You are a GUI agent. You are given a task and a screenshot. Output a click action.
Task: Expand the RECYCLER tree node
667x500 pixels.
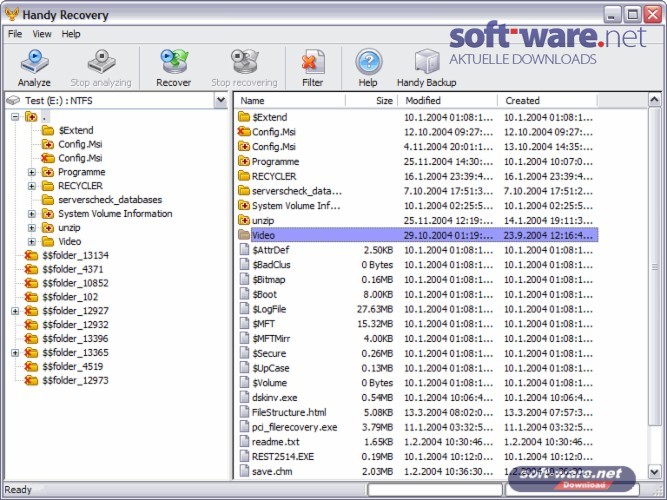(x=31, y=186)
